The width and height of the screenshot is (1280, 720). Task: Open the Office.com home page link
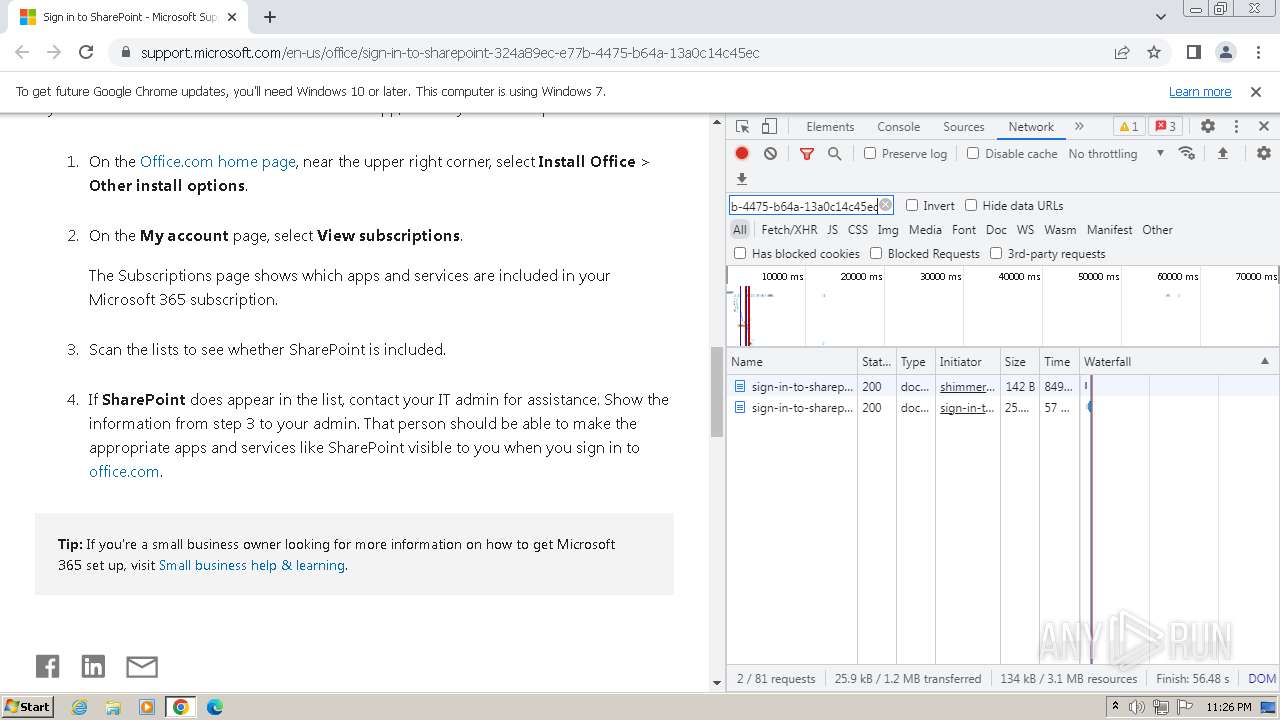218,161
